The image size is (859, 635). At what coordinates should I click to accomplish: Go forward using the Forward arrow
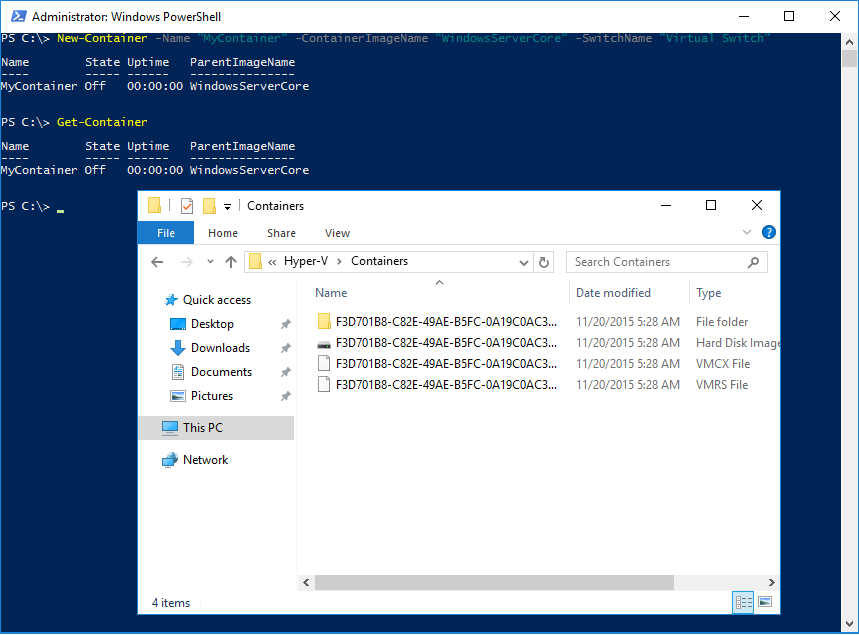pos(187,262)
